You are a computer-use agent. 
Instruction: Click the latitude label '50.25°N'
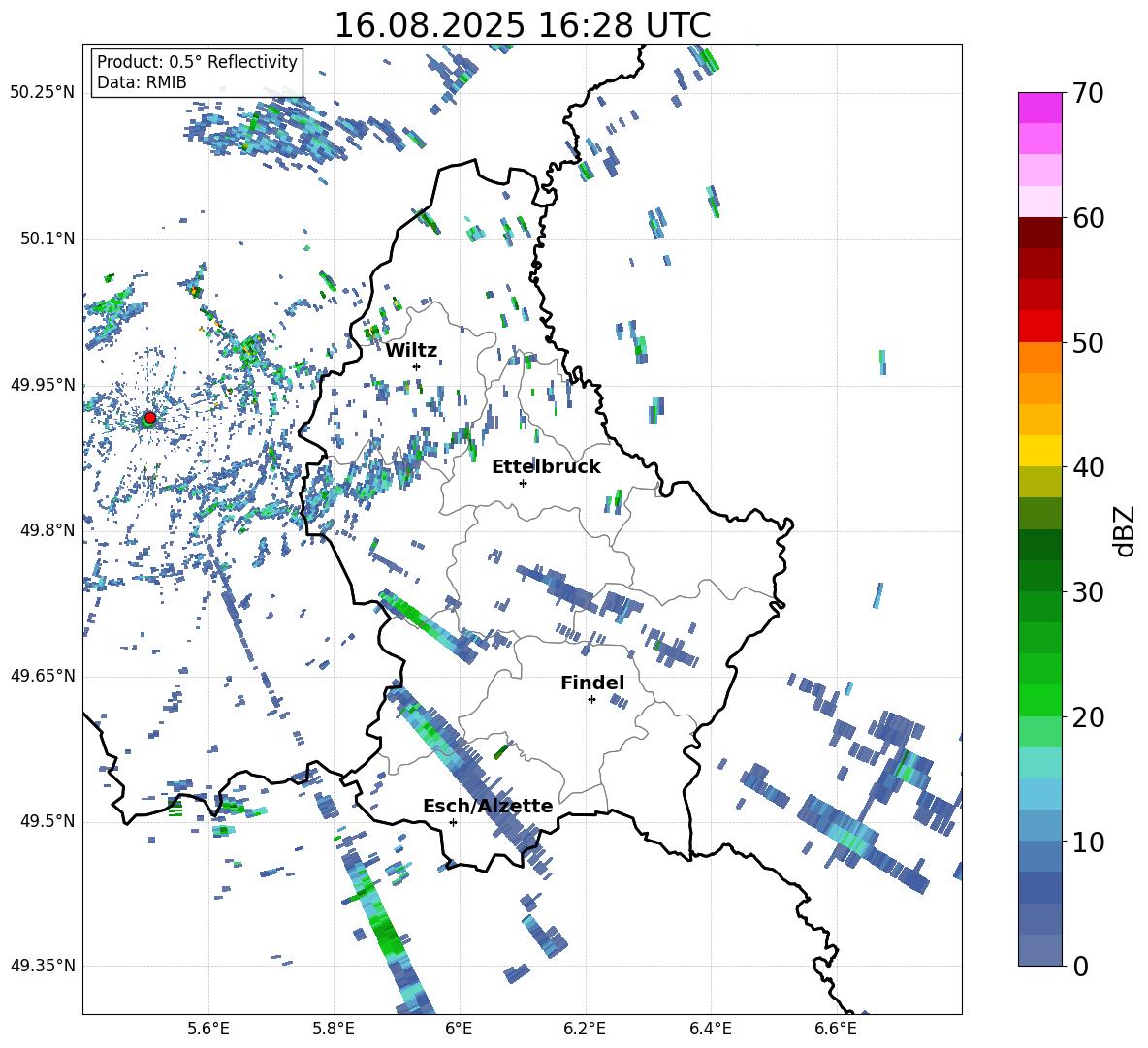point(43,93)
